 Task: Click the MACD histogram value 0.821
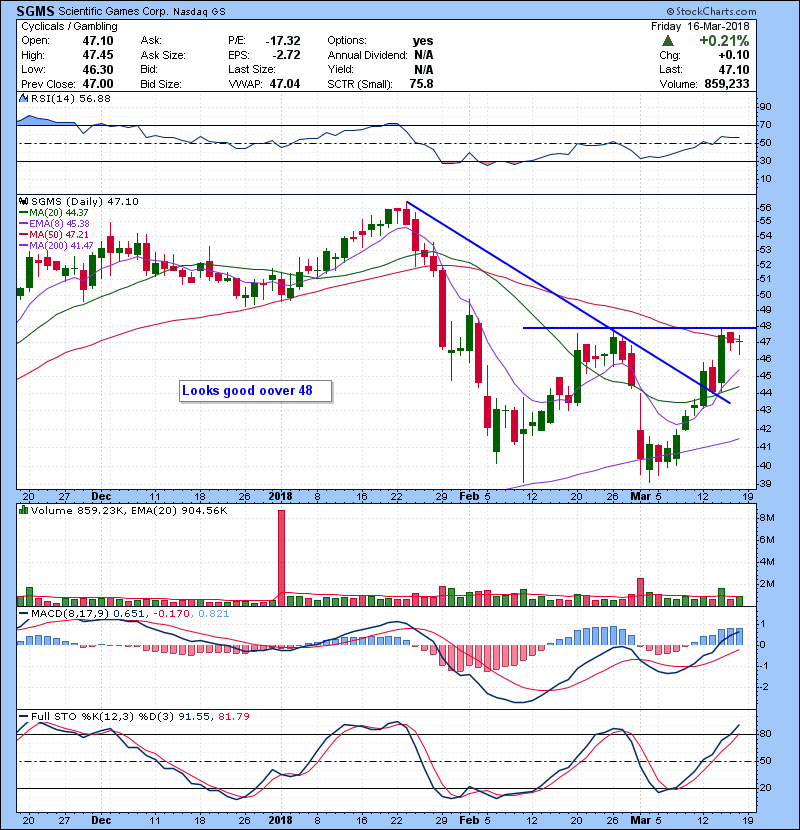[214, 614]
